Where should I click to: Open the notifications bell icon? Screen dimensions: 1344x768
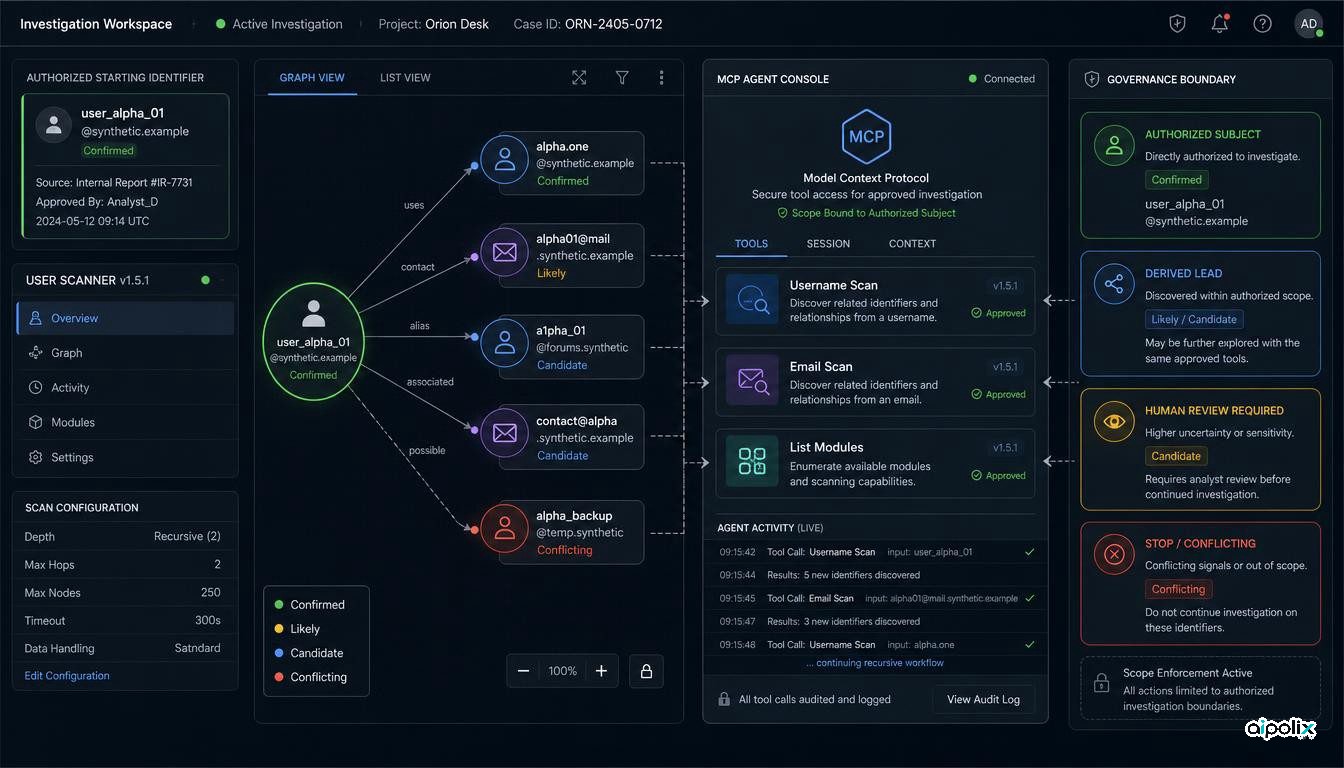tap(1220, 24)
